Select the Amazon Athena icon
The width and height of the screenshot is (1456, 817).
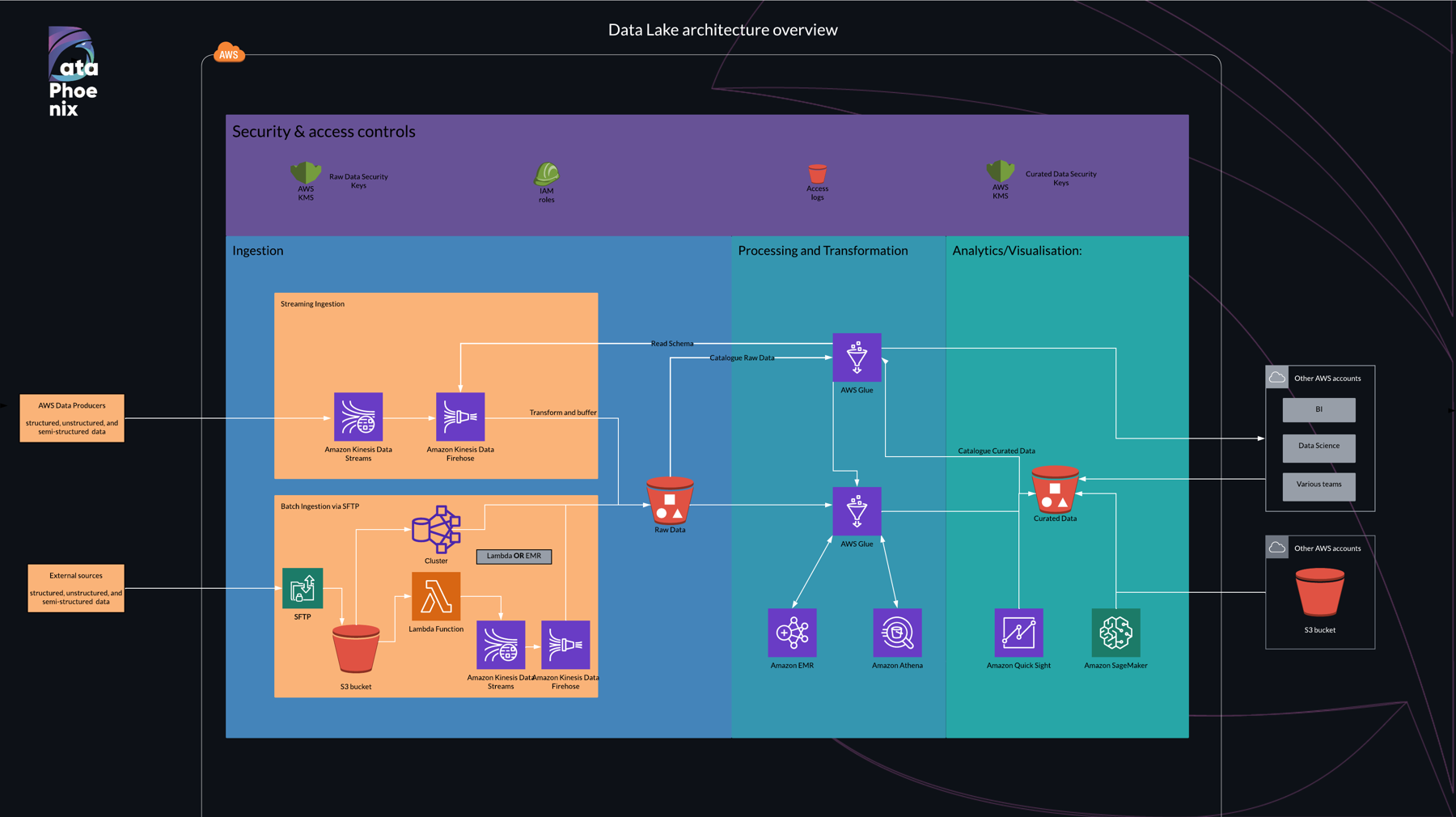[x=897, y=633]
